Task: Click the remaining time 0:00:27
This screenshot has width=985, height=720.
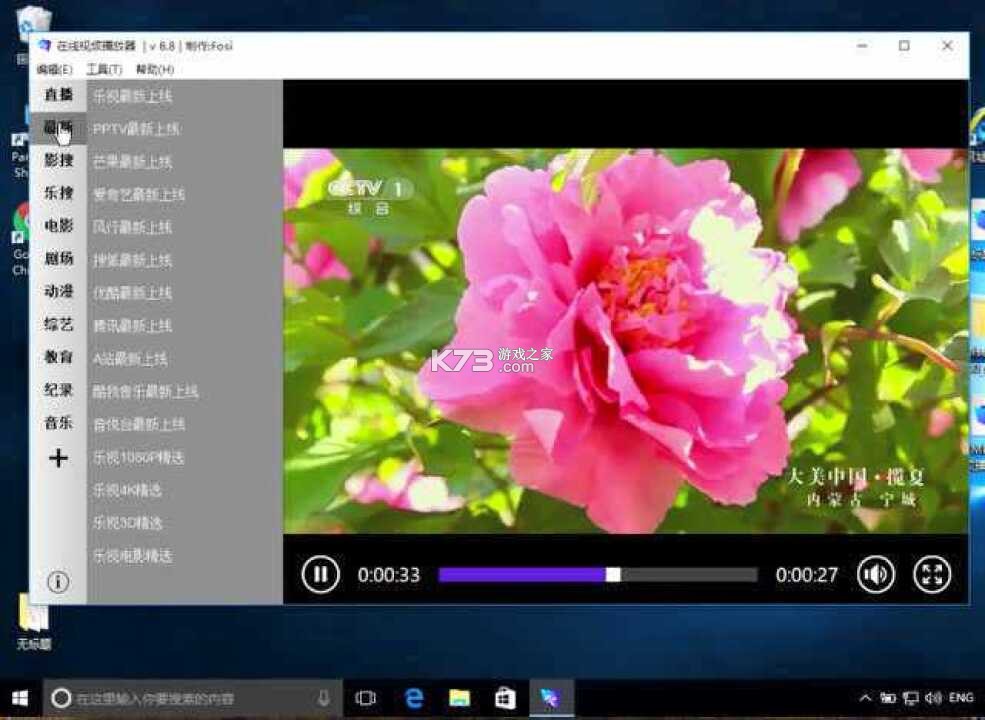Action: pyautogui.click(x=807, y=575)
